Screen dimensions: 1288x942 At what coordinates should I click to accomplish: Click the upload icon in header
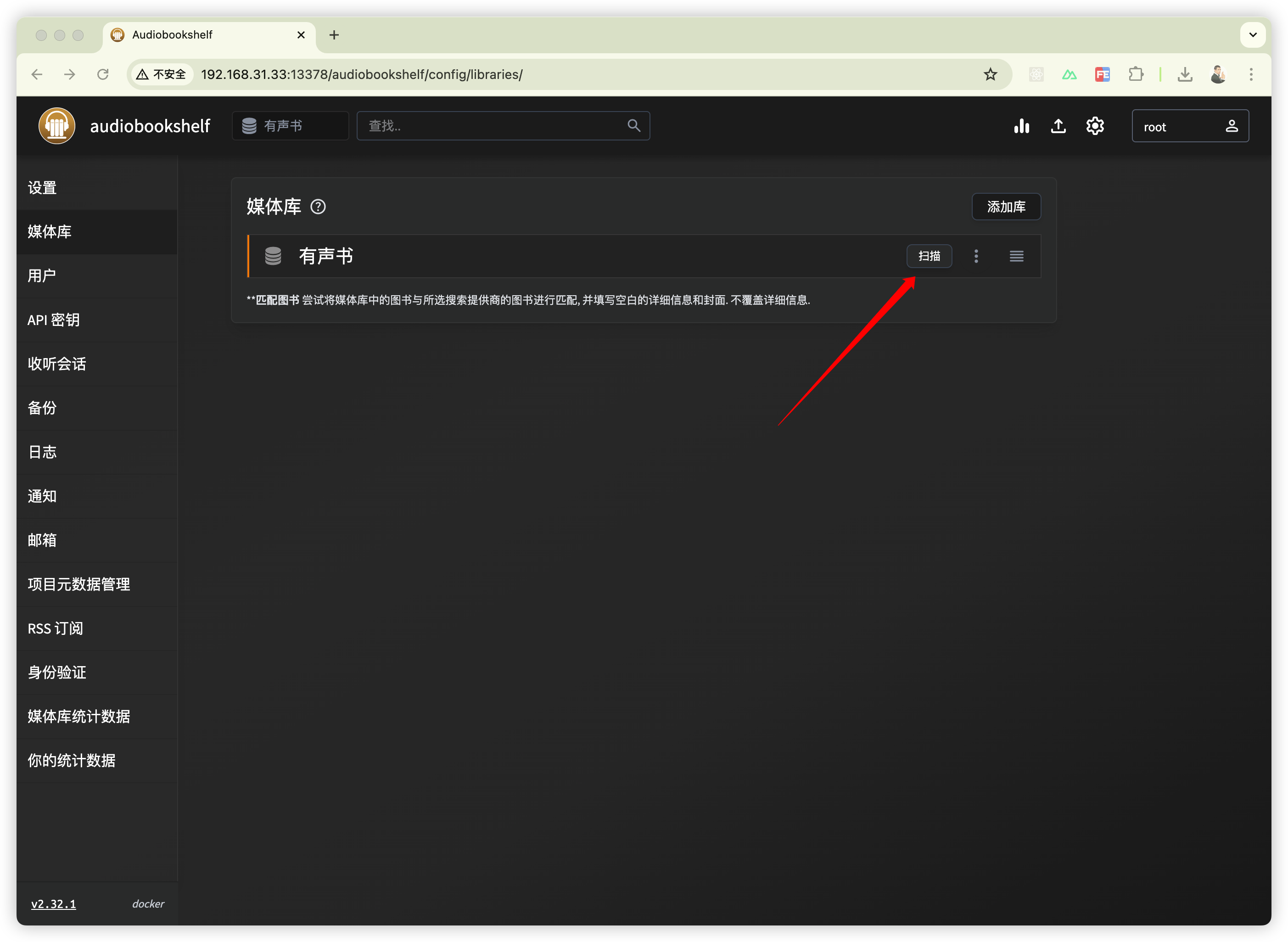pos(1058,126)
